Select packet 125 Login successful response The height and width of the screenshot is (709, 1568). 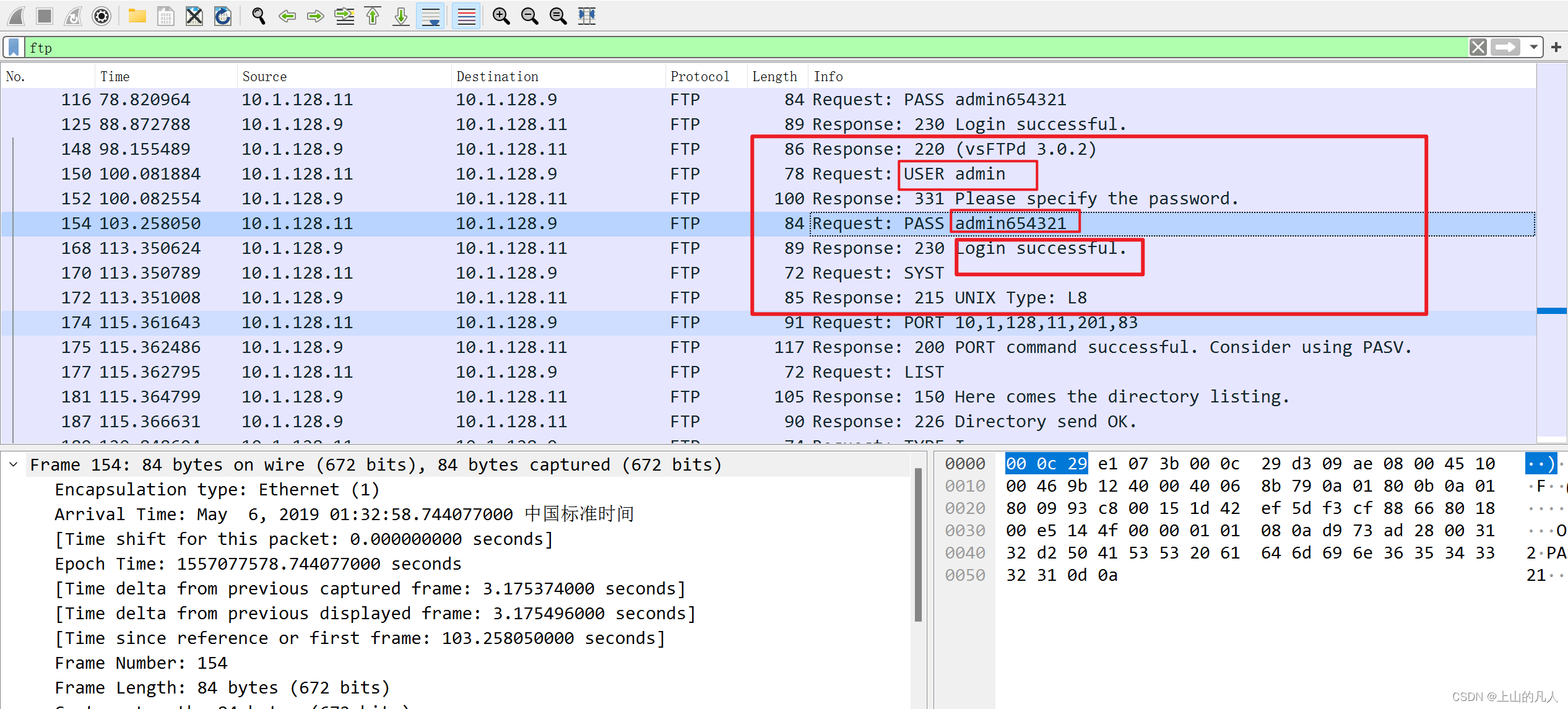pyautogui.click(x=768, y=124)
